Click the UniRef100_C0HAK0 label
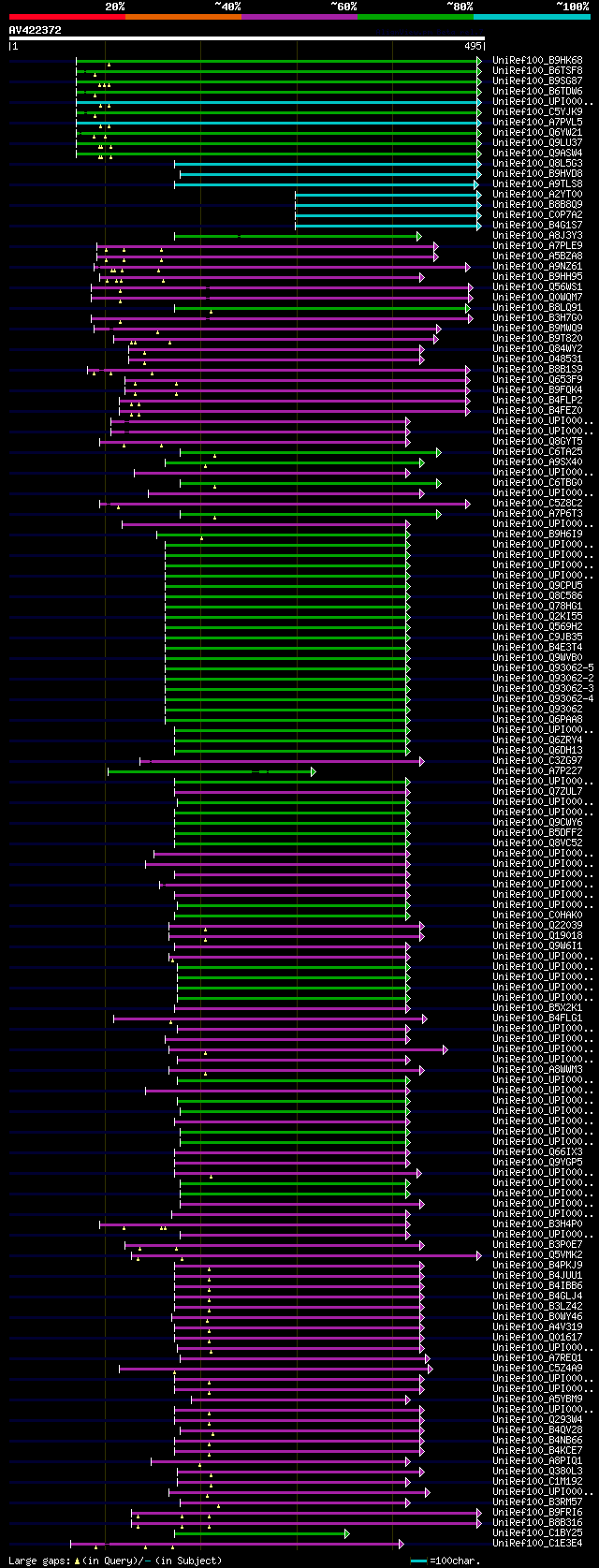The height and width of the screenshot is (1568, 599). pyautogui.click(x=537, y=916)
